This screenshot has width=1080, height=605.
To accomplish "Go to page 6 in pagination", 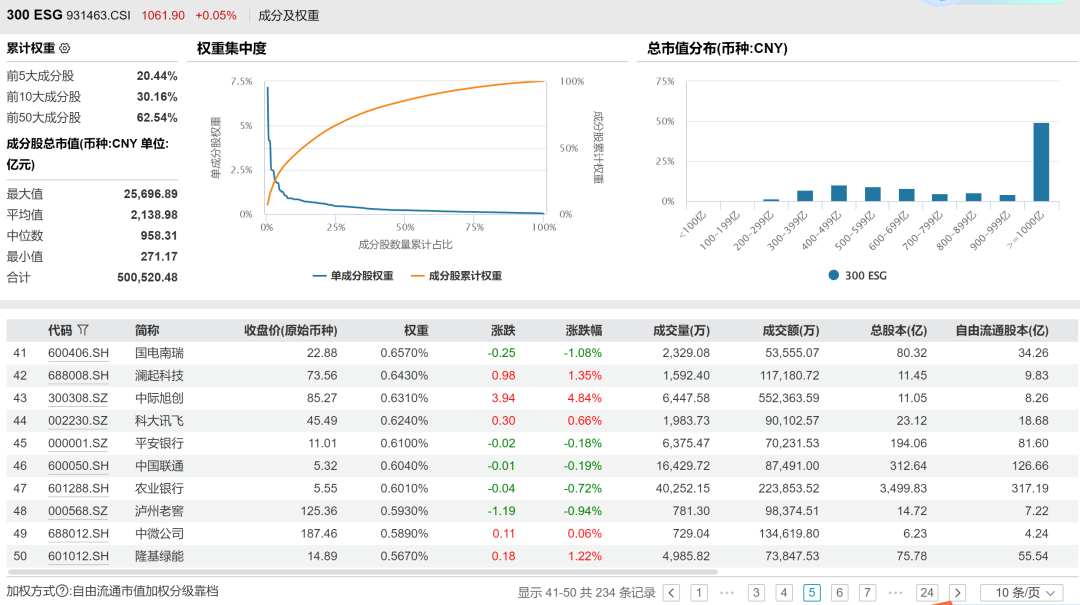I will point(839,593).
